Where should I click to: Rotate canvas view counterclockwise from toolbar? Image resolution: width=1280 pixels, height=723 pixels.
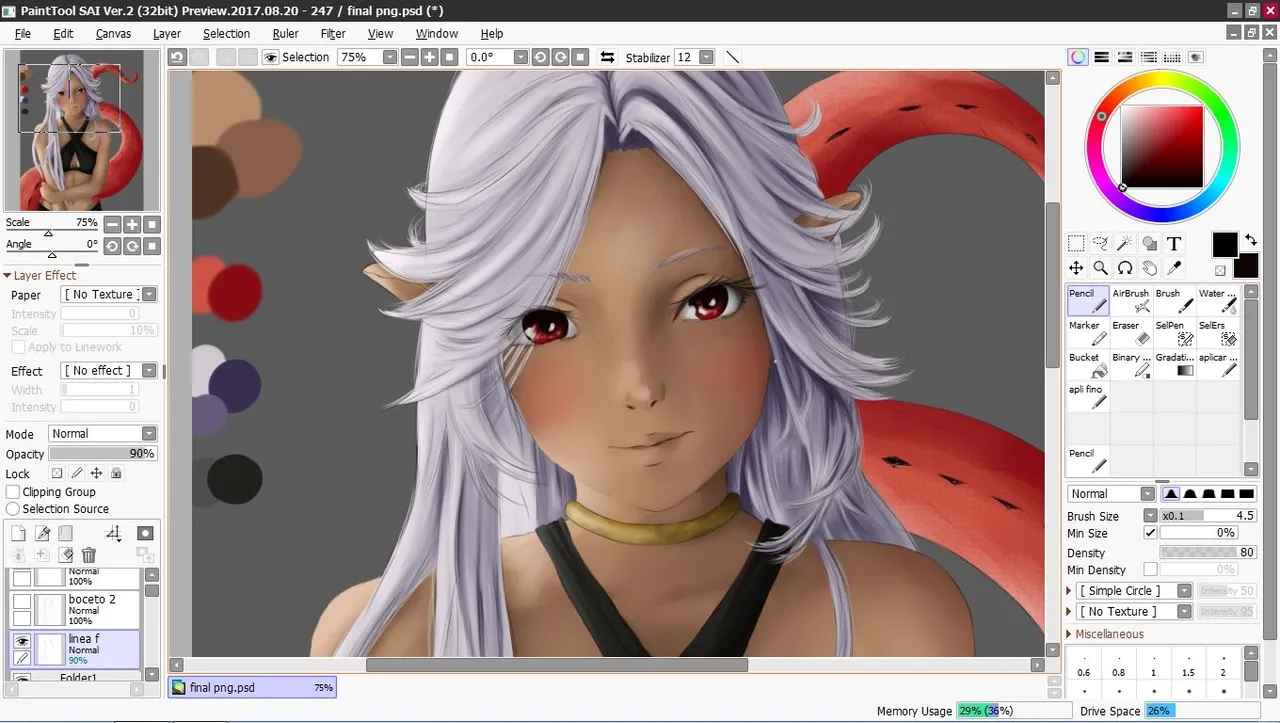pyautogui.click(x=540, y=57)
